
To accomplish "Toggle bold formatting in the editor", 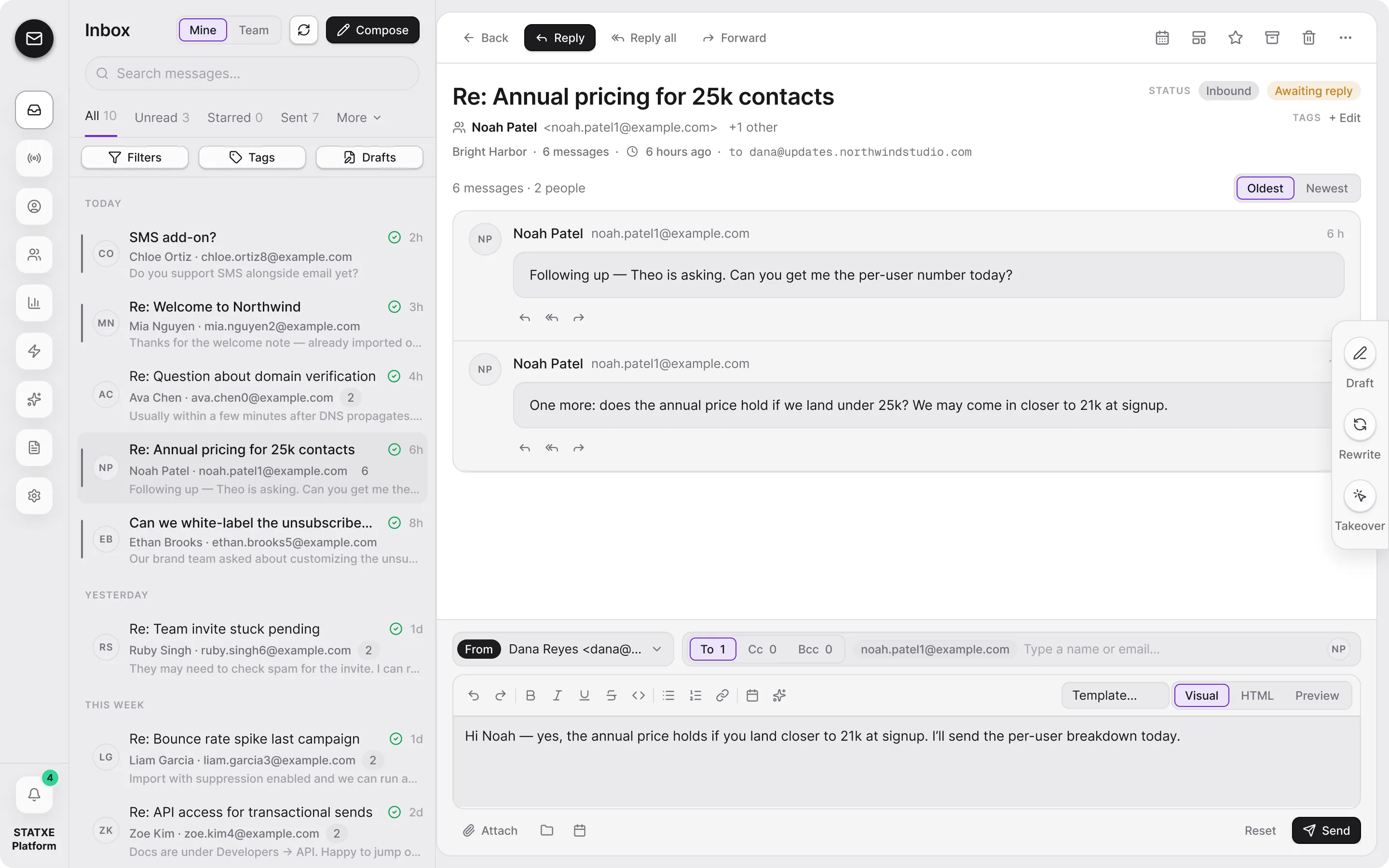I will tap(531, 695).
